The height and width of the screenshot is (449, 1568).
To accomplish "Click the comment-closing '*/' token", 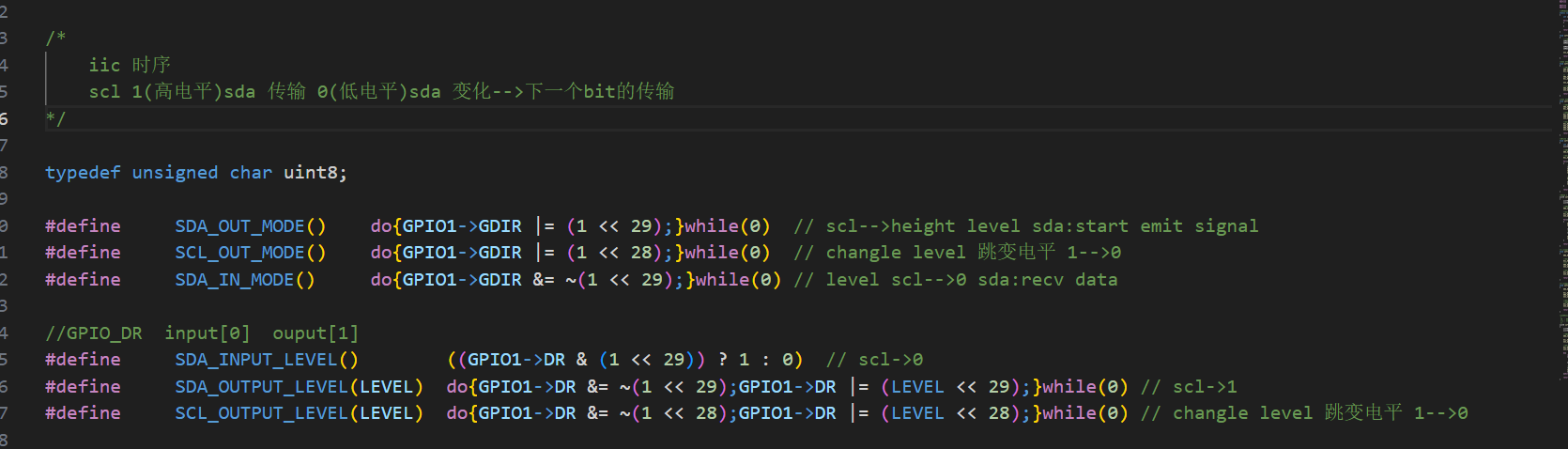I will [x=55, y=119].
